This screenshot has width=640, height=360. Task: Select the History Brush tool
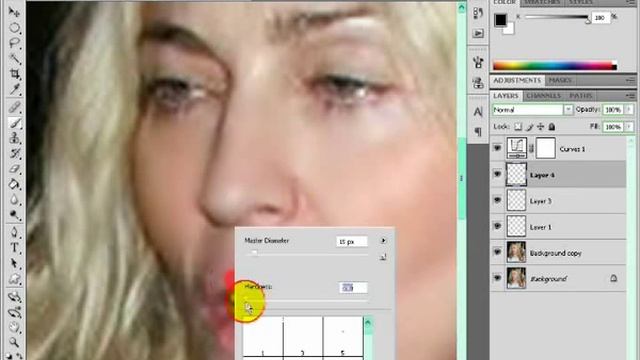[14, 153]
